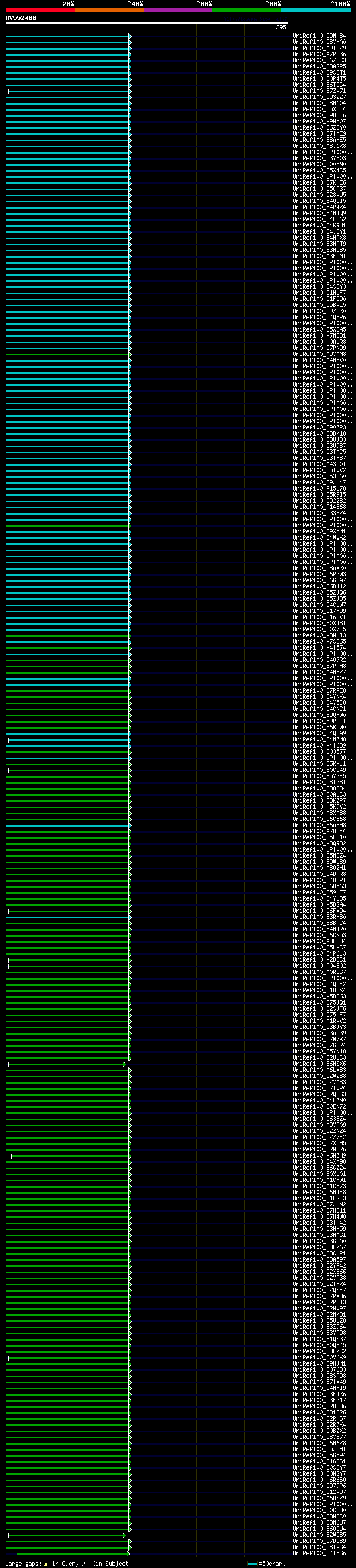Go to UniRef100_C5E310 label
Viewport: 356px width, 1568px height.
tap(319, 838)
